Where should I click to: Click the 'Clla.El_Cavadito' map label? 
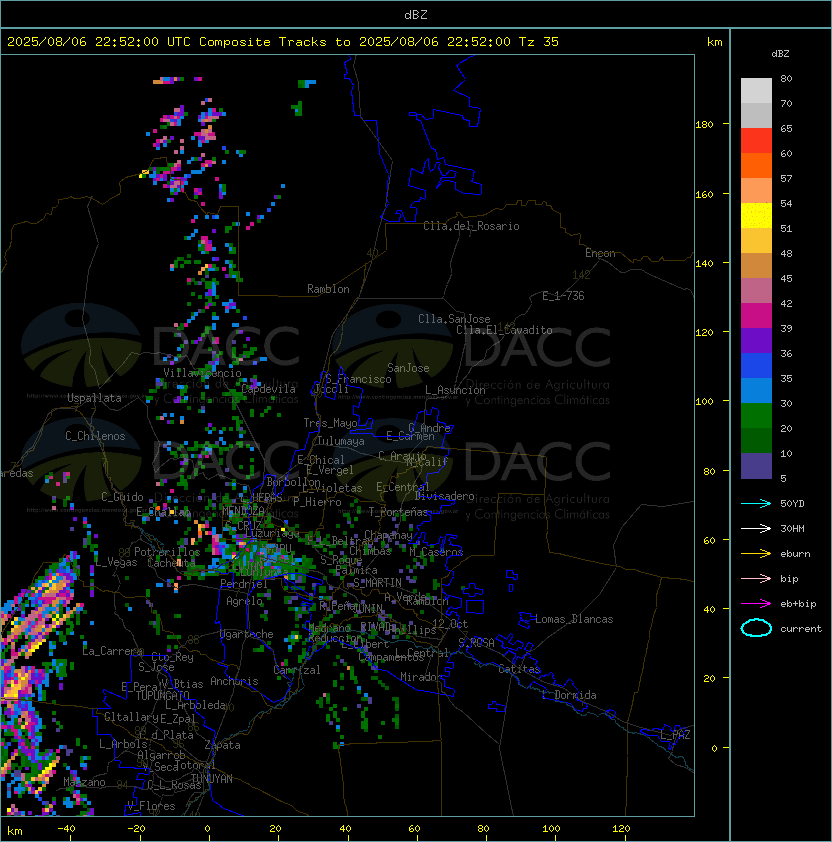[x=504, y=330]
